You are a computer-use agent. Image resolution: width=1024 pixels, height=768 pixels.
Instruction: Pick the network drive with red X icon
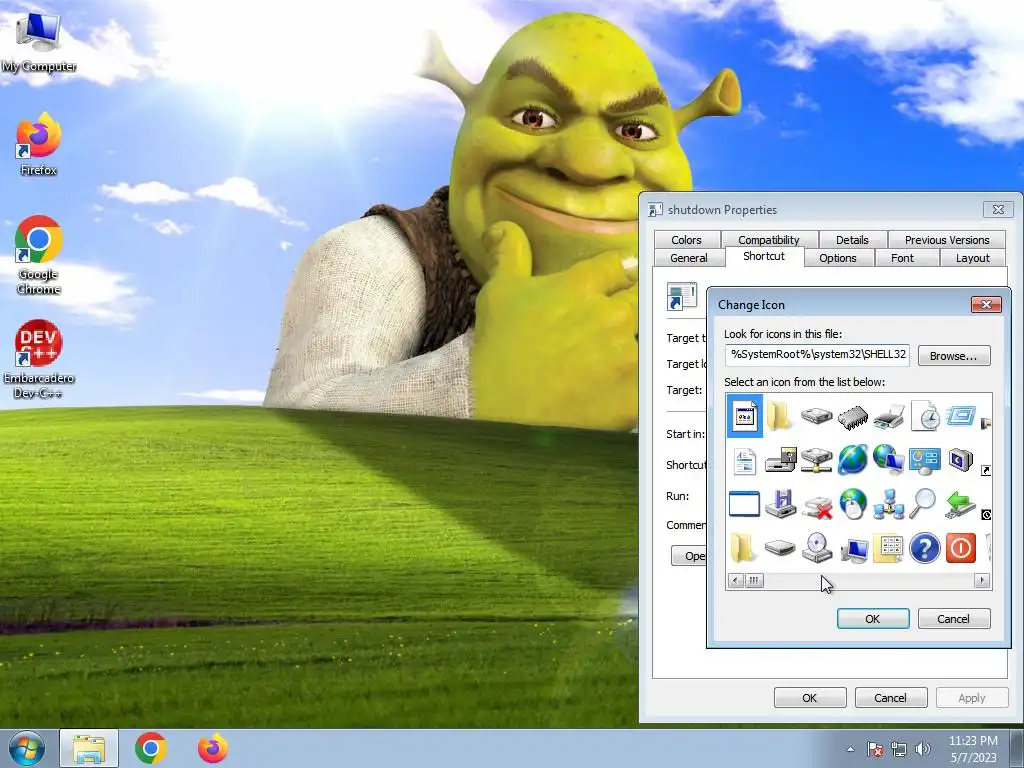tap(816, 505)
